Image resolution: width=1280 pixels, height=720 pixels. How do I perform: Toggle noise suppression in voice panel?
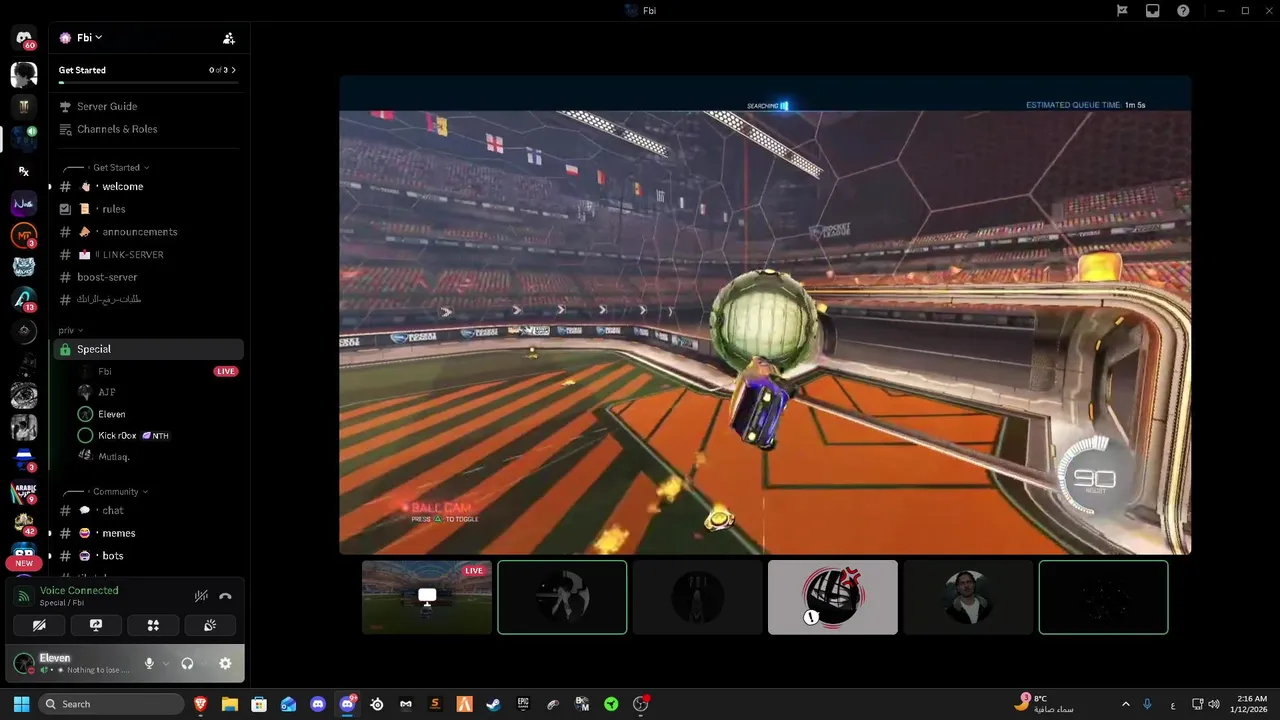201,596
